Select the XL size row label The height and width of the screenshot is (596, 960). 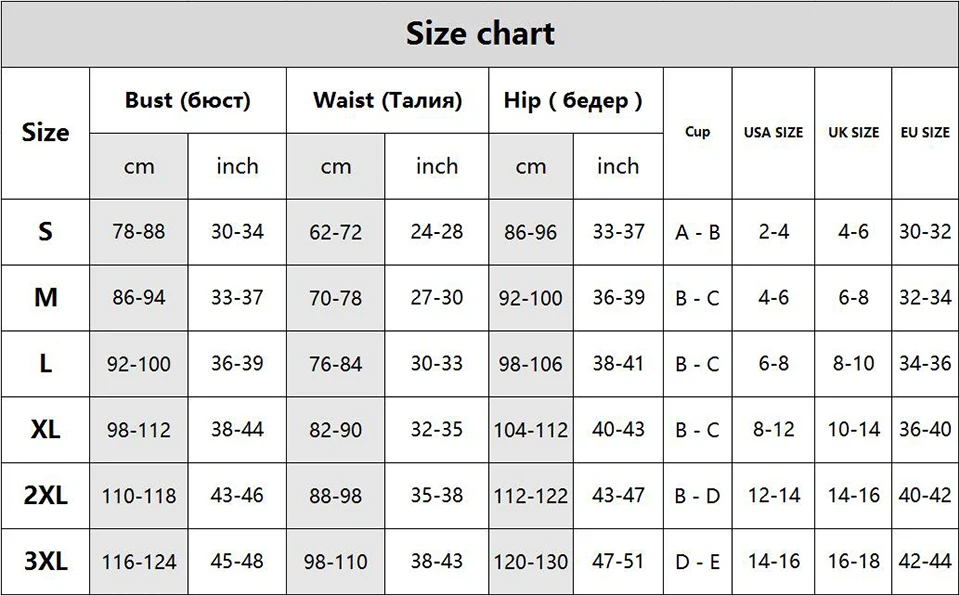click(46, 429)
